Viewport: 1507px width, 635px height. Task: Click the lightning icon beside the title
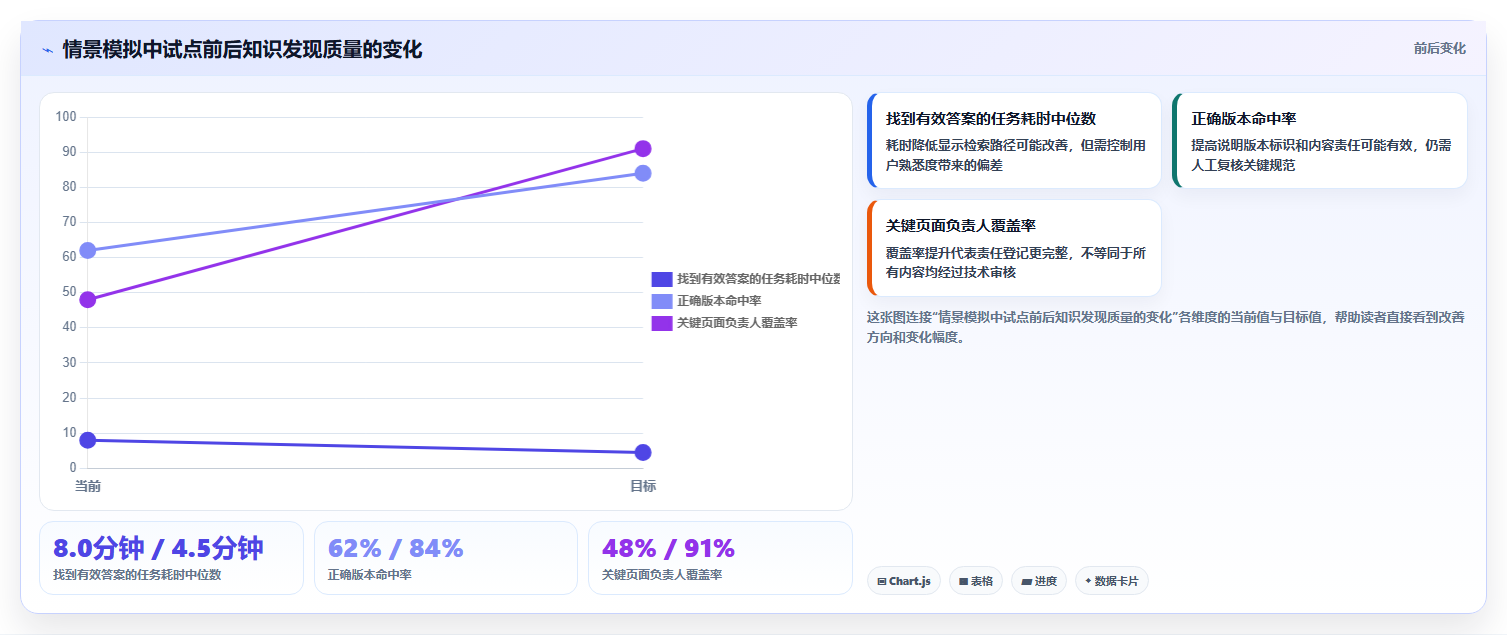[47, 50]
